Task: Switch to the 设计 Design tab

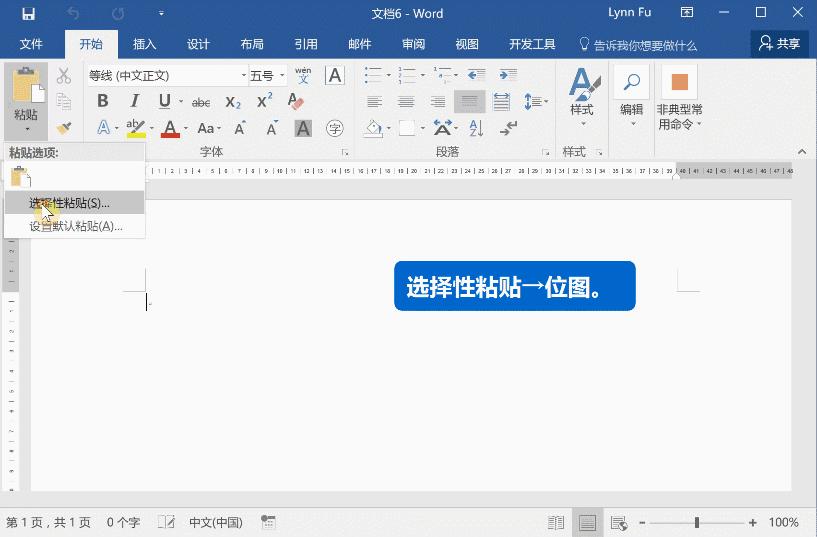Action: [198, 44]
